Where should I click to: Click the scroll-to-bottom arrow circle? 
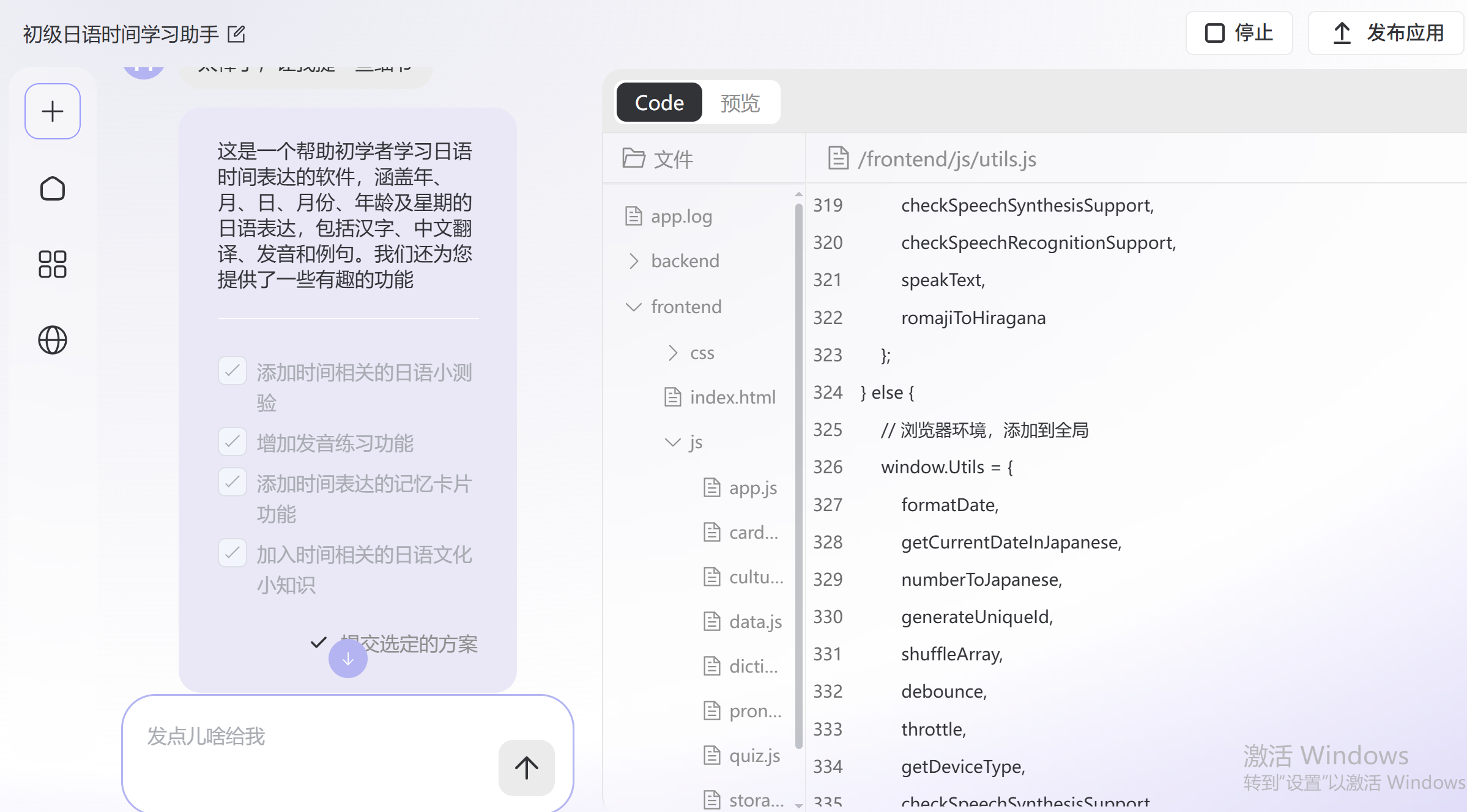pyautogui.click(x=347, y=659)
